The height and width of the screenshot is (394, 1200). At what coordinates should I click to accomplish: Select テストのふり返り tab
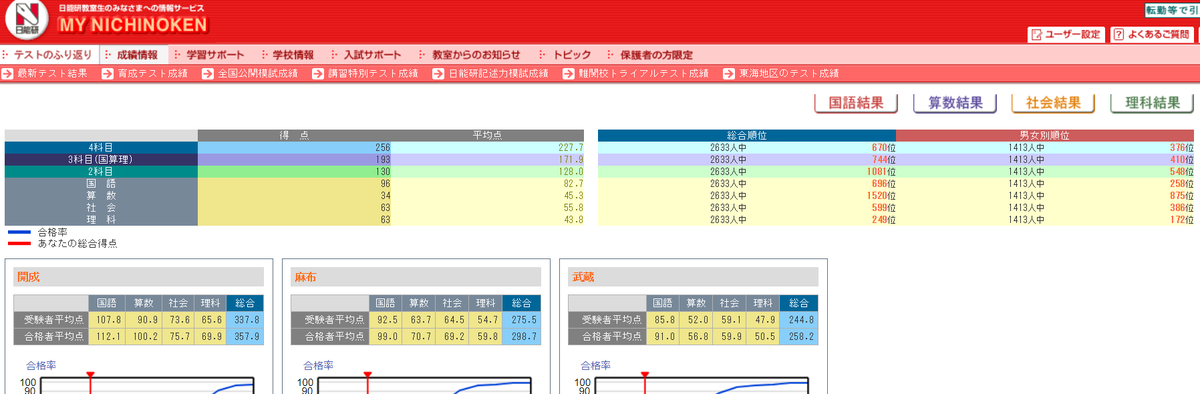48,54
